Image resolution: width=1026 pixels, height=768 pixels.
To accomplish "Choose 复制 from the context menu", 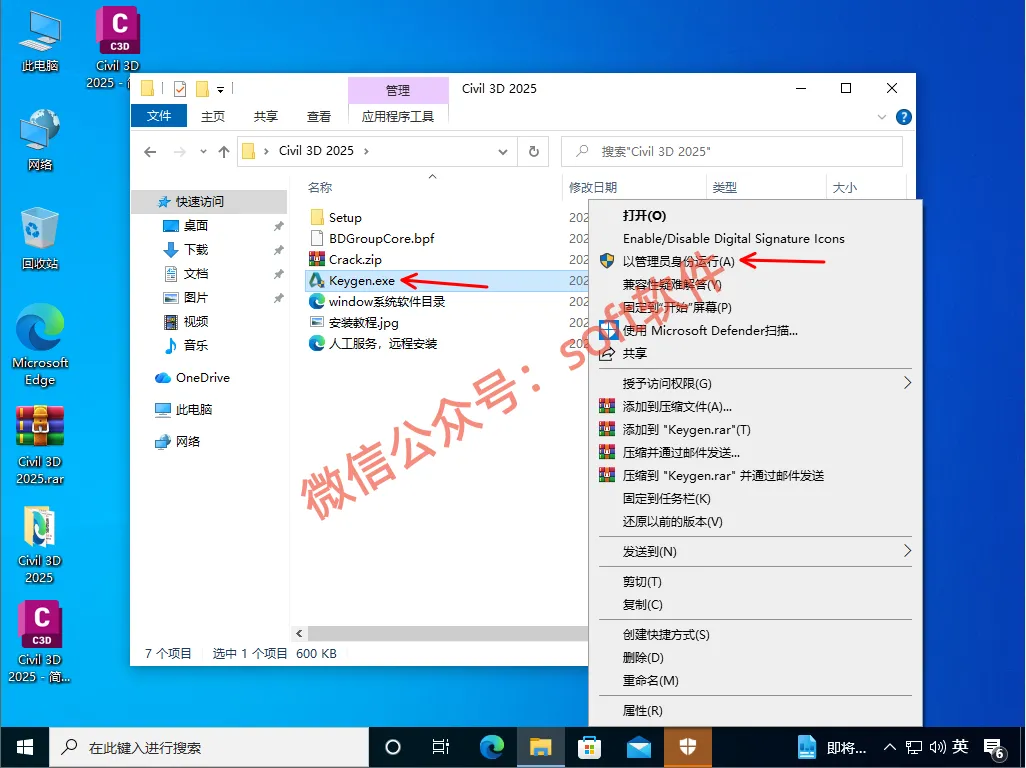I will (643, 604).
